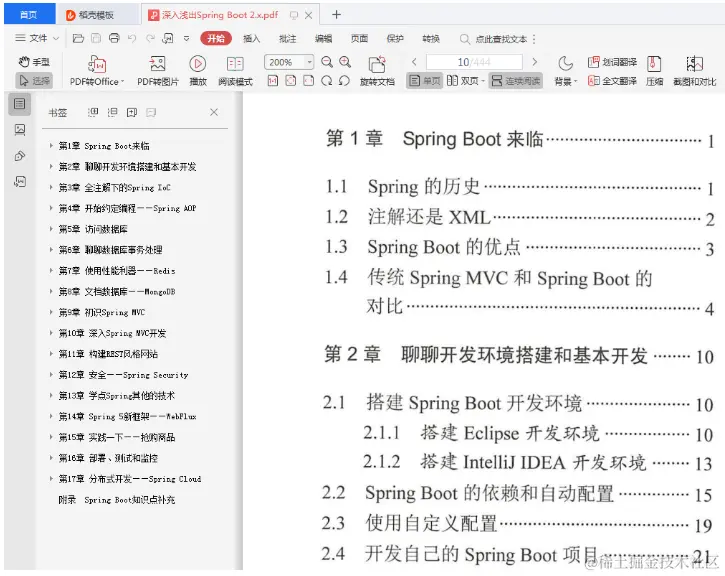The image size is (725, 576).
Task: Click 点此查找文本 search text box
Action: [x=501, y=39]
